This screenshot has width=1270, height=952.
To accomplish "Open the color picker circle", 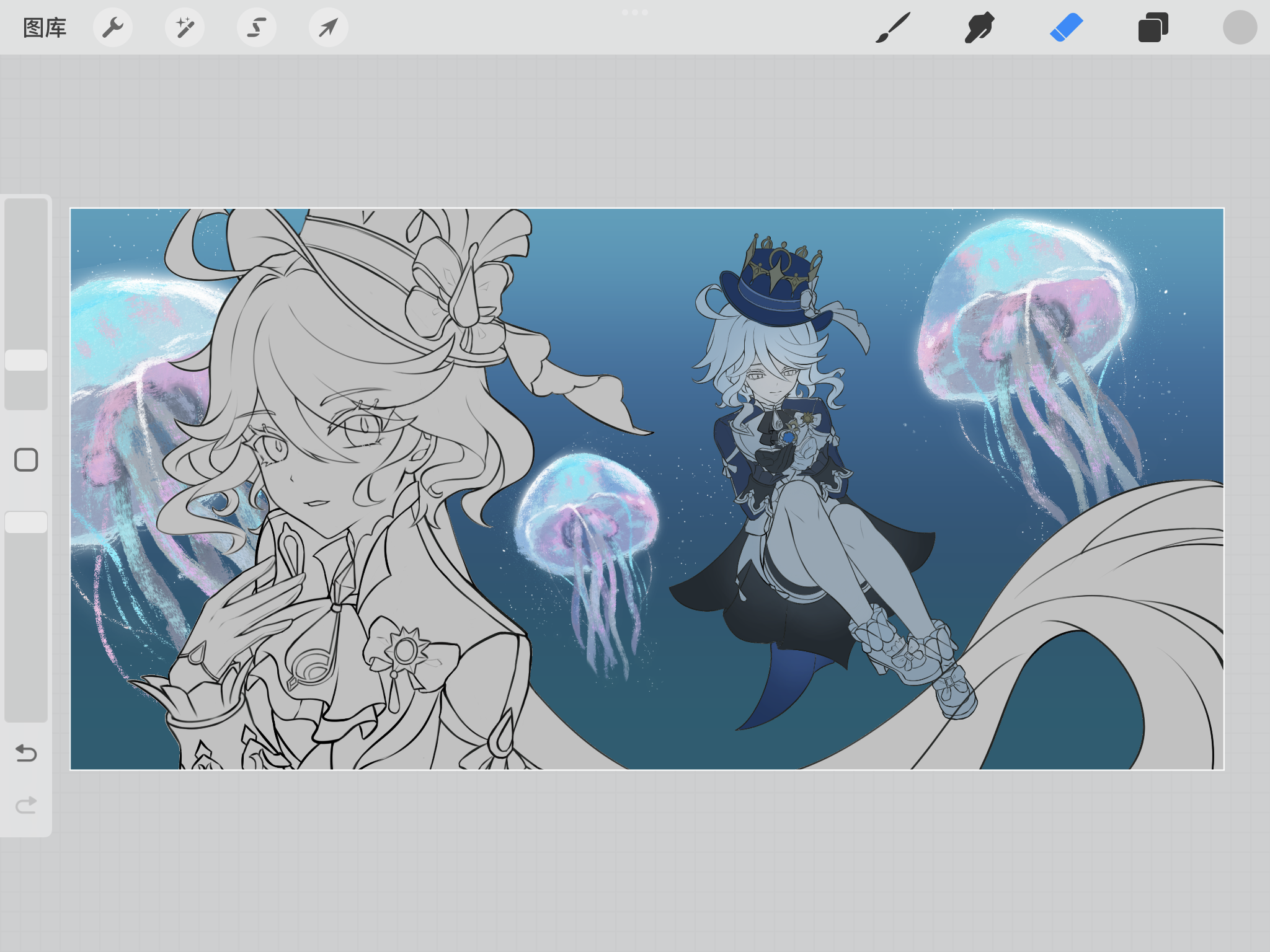I will point(1240,28).
